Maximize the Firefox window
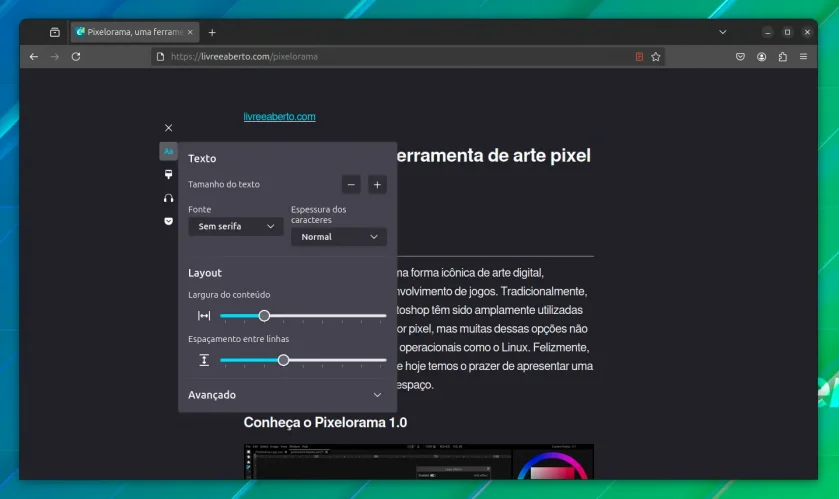Viewport: 840px width, 499px height. point(787,32)
